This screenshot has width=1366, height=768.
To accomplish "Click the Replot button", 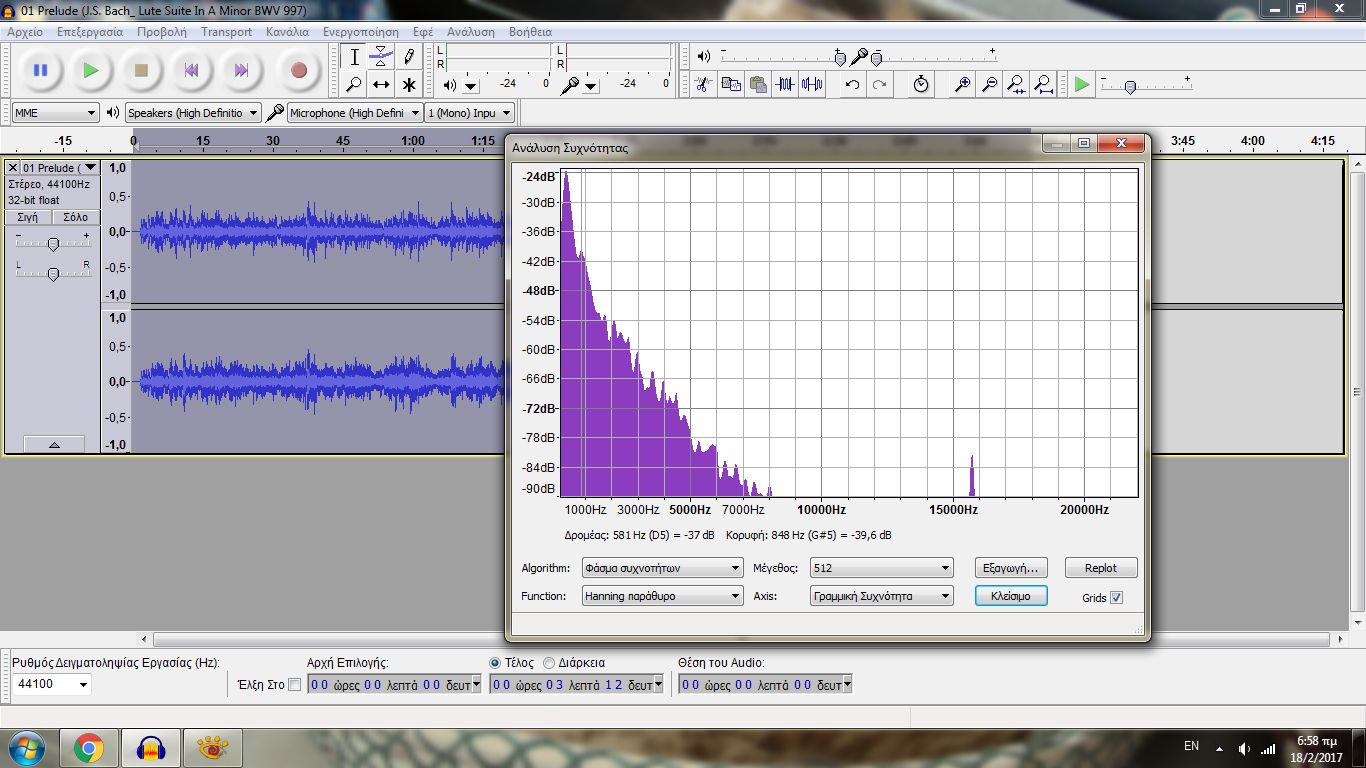I will pos(1100,568).
